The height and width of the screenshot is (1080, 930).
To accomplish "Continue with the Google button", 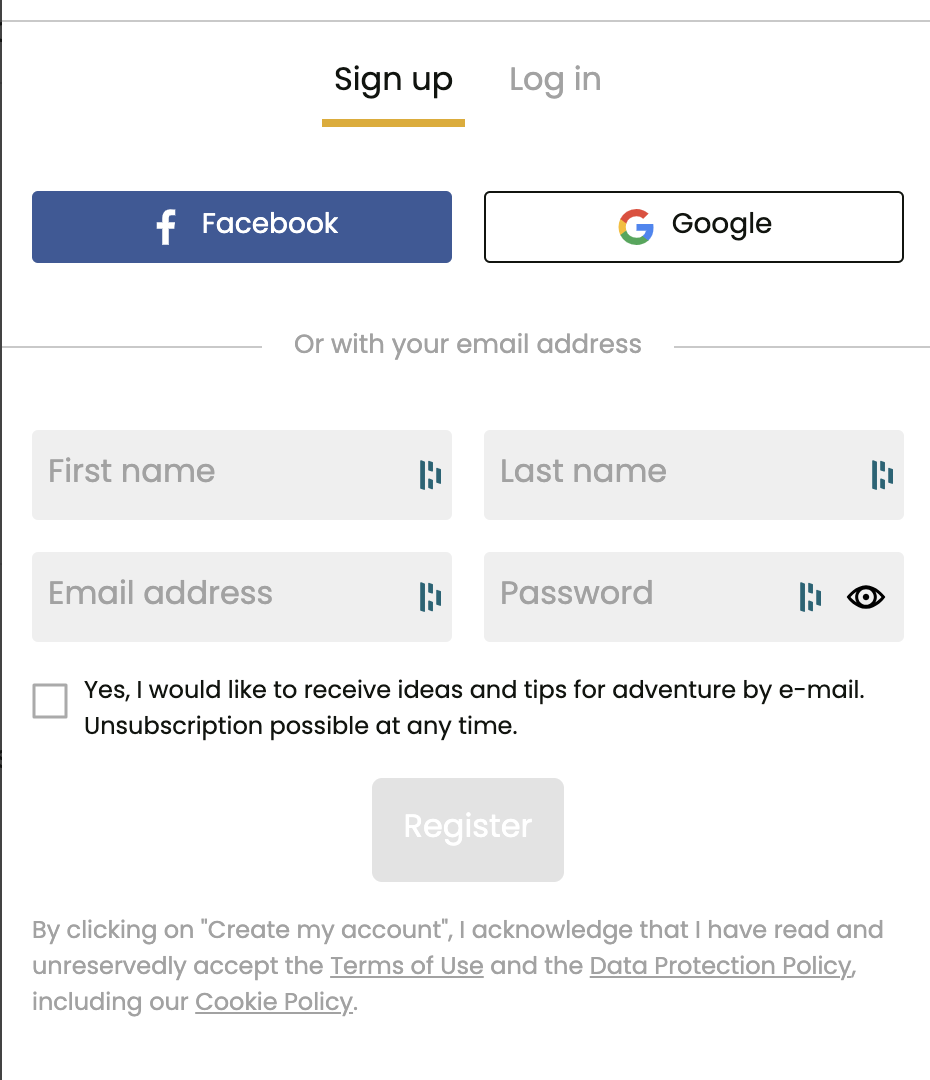I will pos(694,227).
